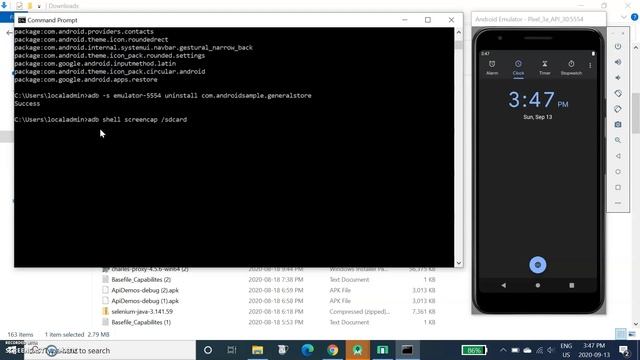Click the 'Success' line in Command Prompt
This screenshot has height=360, width=640.
(27, 104)
